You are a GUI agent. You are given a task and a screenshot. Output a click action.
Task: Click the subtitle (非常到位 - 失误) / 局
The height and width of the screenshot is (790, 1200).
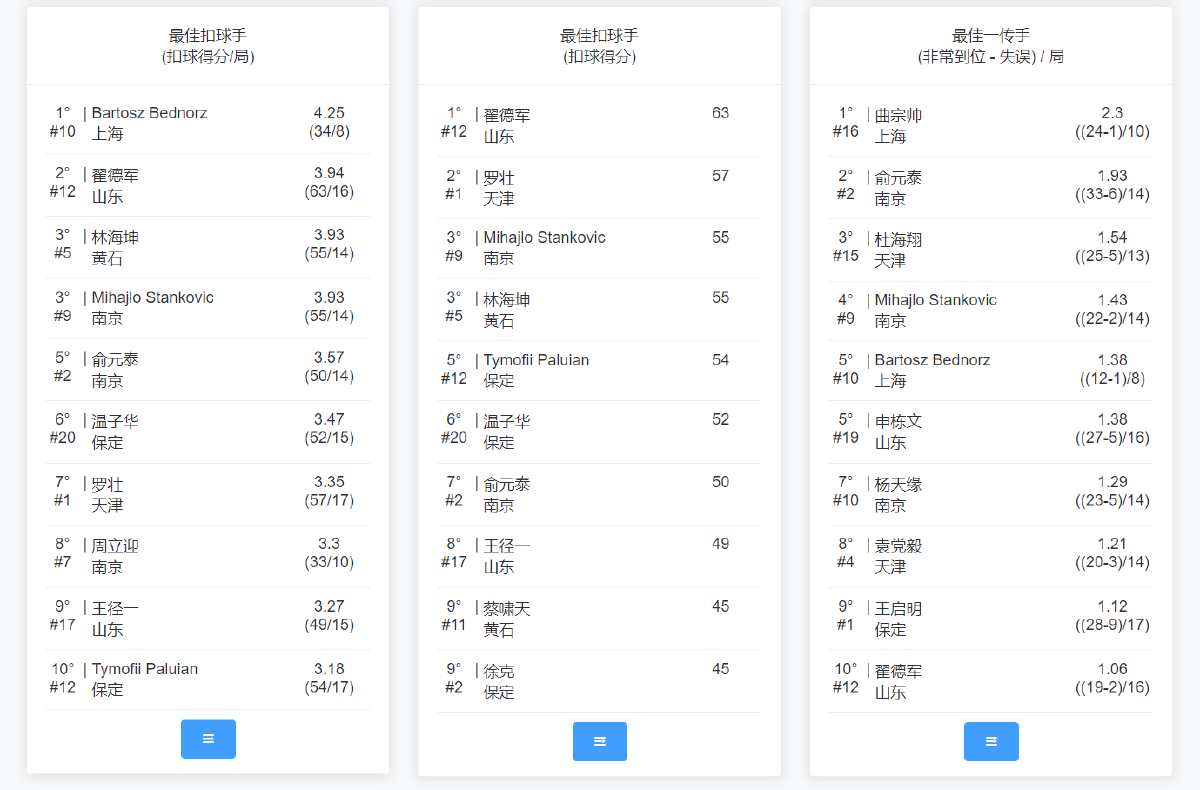(991, 57)
